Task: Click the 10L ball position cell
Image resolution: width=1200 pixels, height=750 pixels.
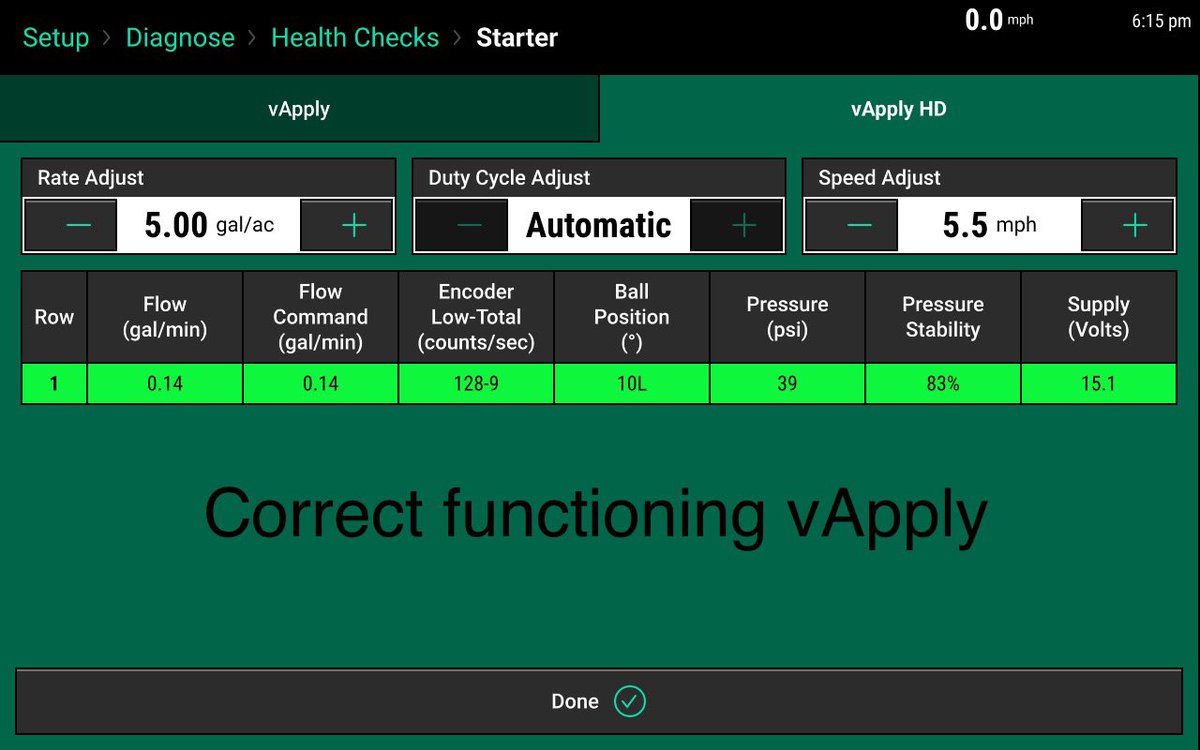Action: [632, 384]
